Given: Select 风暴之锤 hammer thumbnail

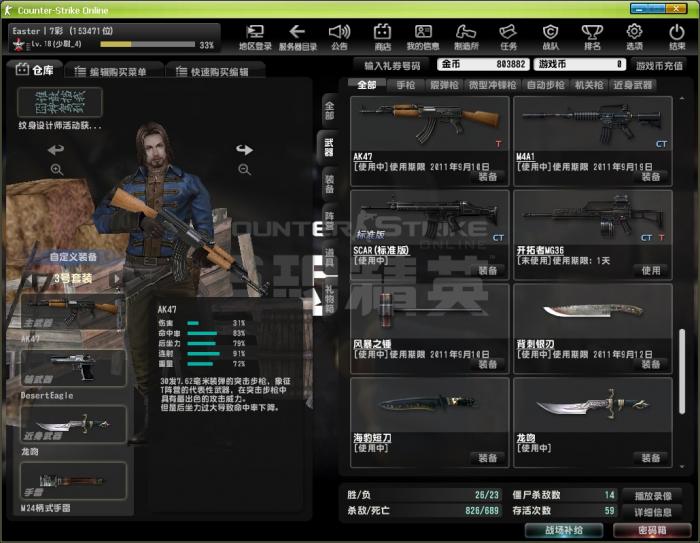Looking at the screenshot, I should click(429, 311).
